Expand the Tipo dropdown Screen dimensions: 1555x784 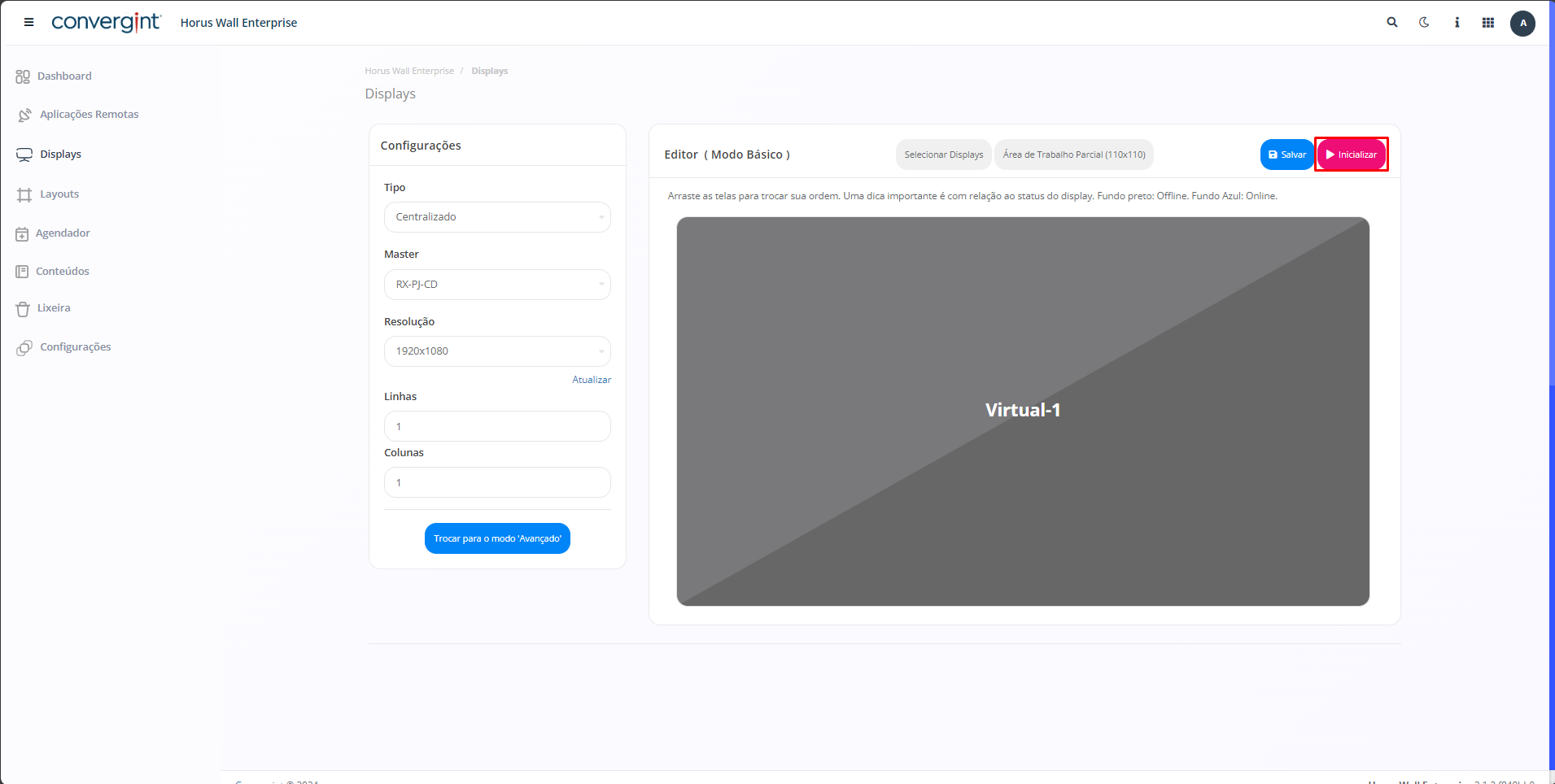[497, 217]
